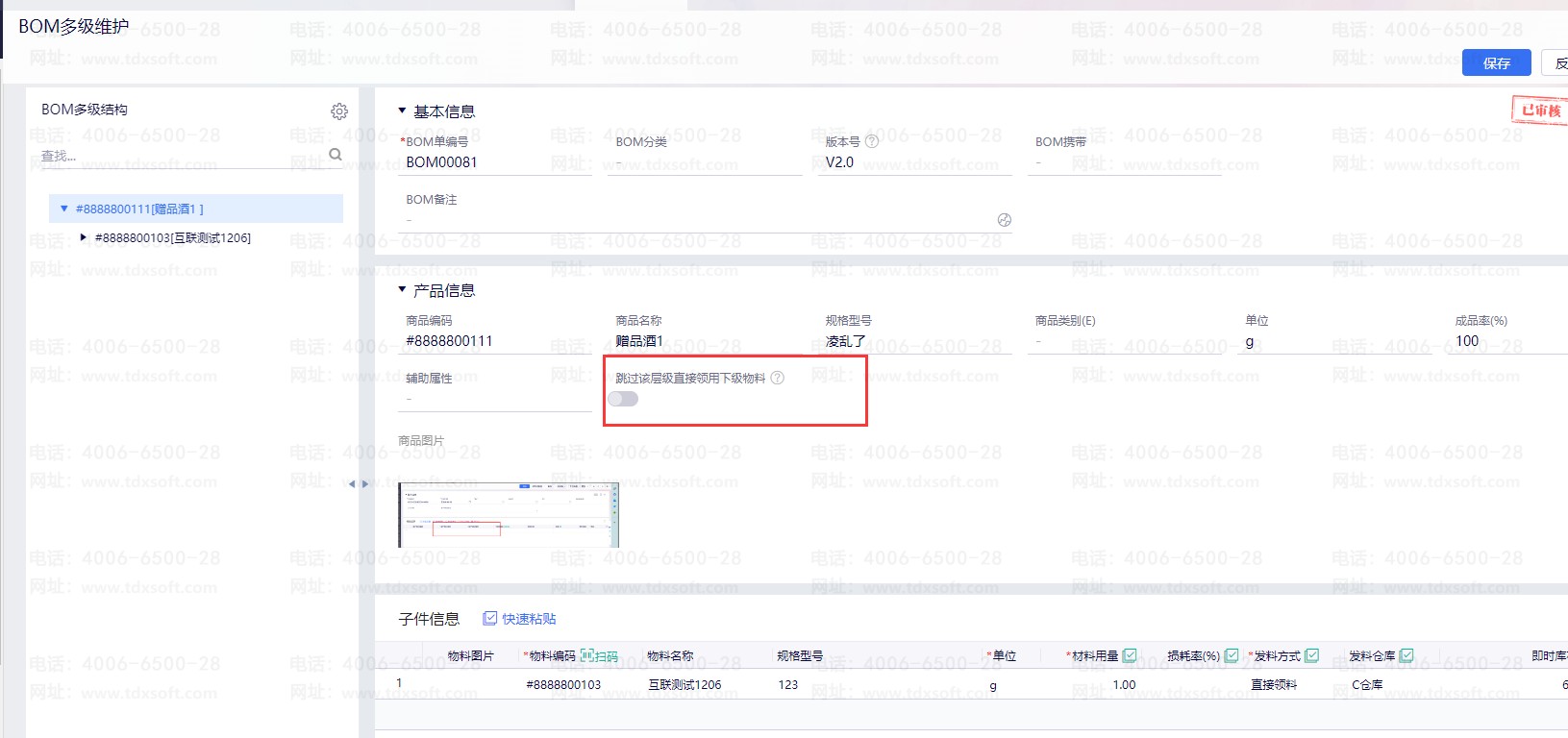The height and width of the screenshot is (738, 1568).
Task: Click the right expand arrow on the panel splitter
Action: click(364, 483)
